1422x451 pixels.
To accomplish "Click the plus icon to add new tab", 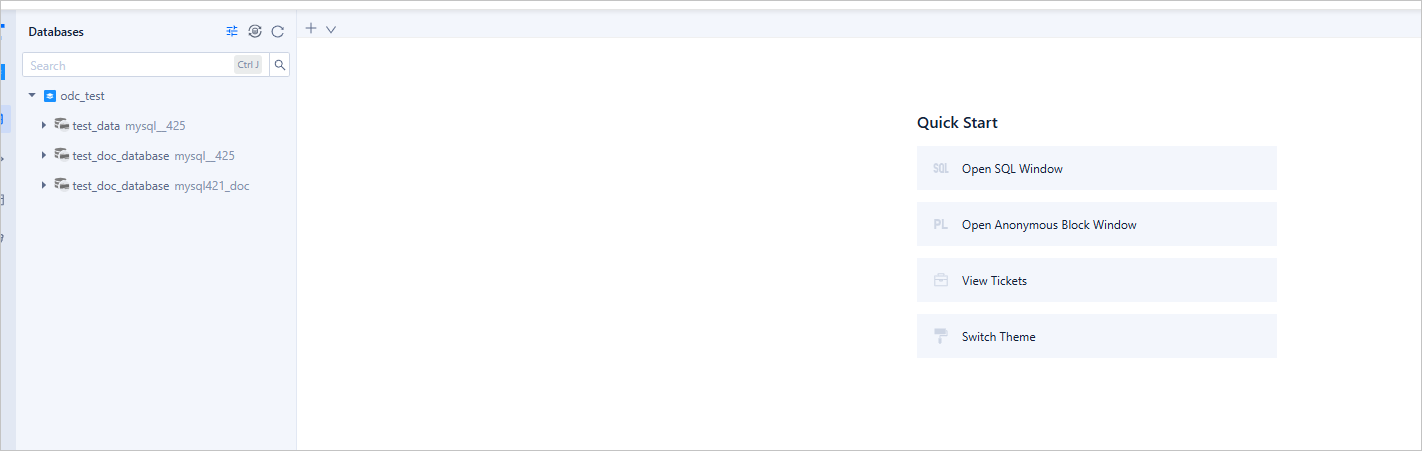I will click(x=311, y=29).
